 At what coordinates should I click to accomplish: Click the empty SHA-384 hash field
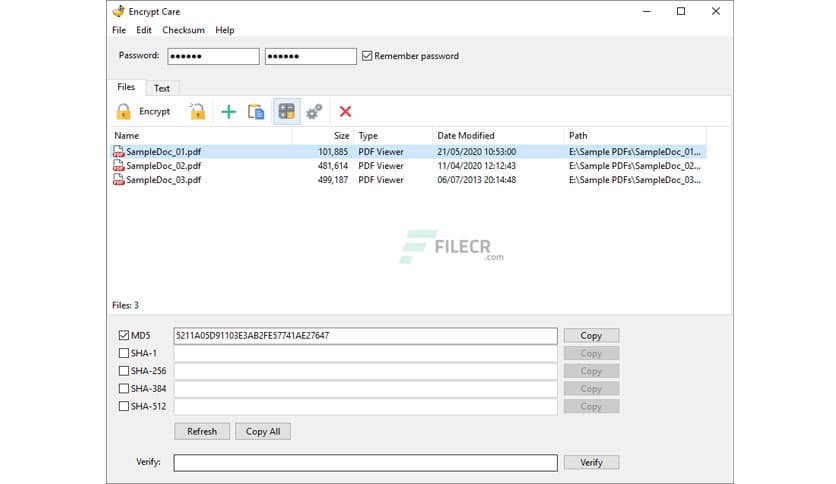[365, 388]
